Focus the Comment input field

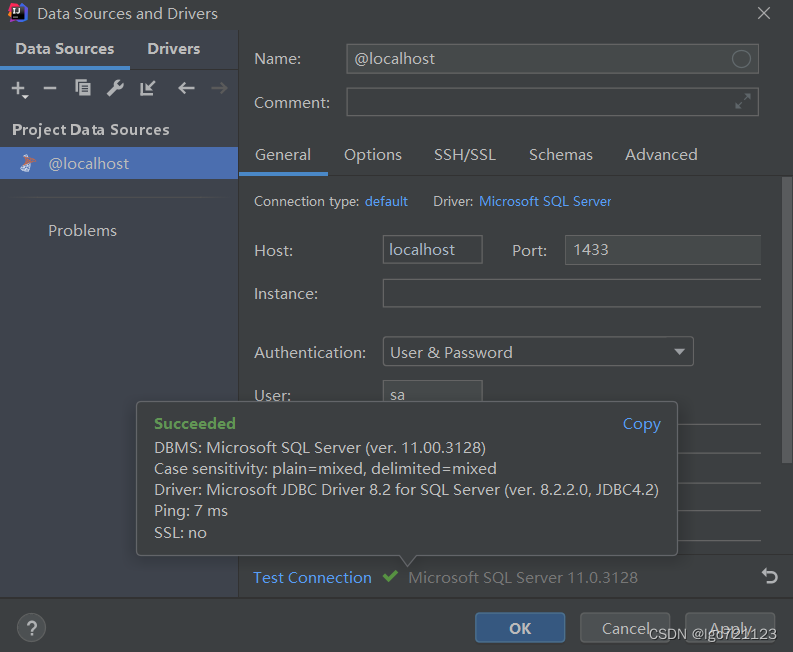tap(552, 102)
